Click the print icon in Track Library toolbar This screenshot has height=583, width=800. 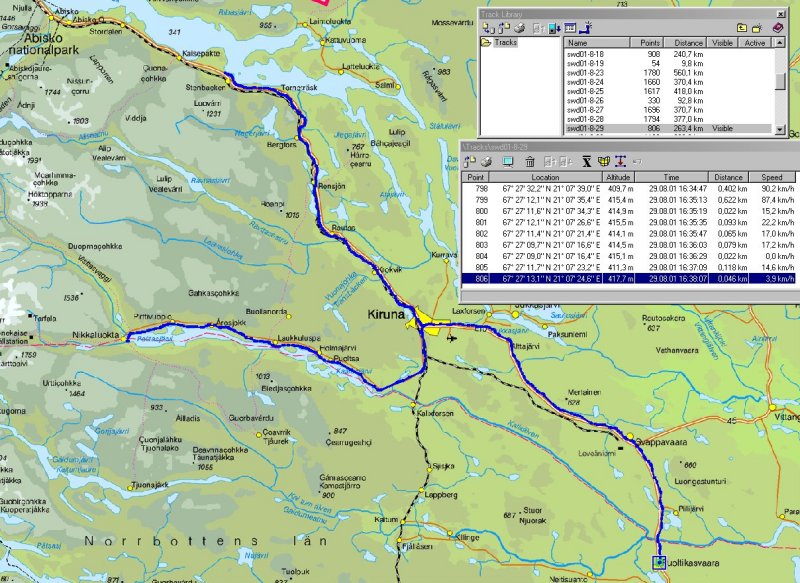(519, 27)
